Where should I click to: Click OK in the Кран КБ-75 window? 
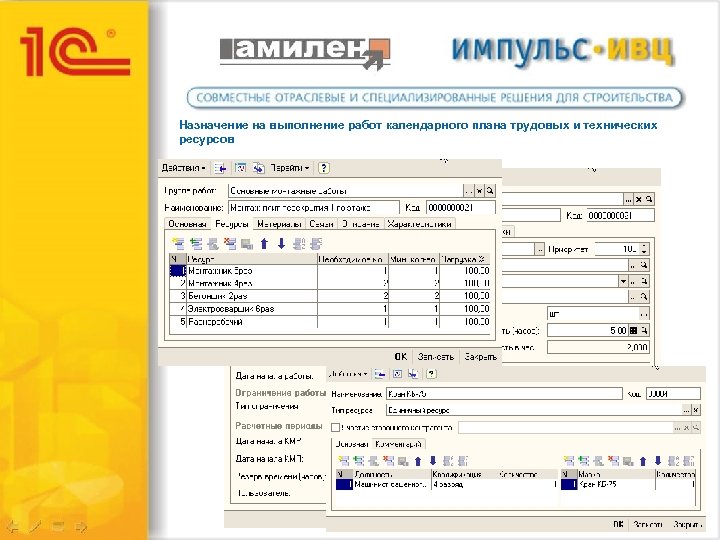coord(619,524)
